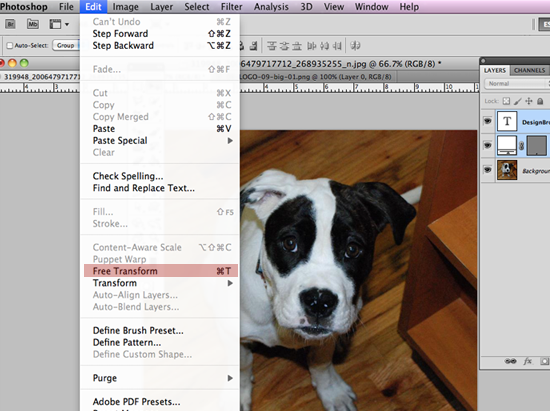Select the white shape layer thumbnail
Image resolution: width=550 pixels, height=411 pixels.
[507, 145]
